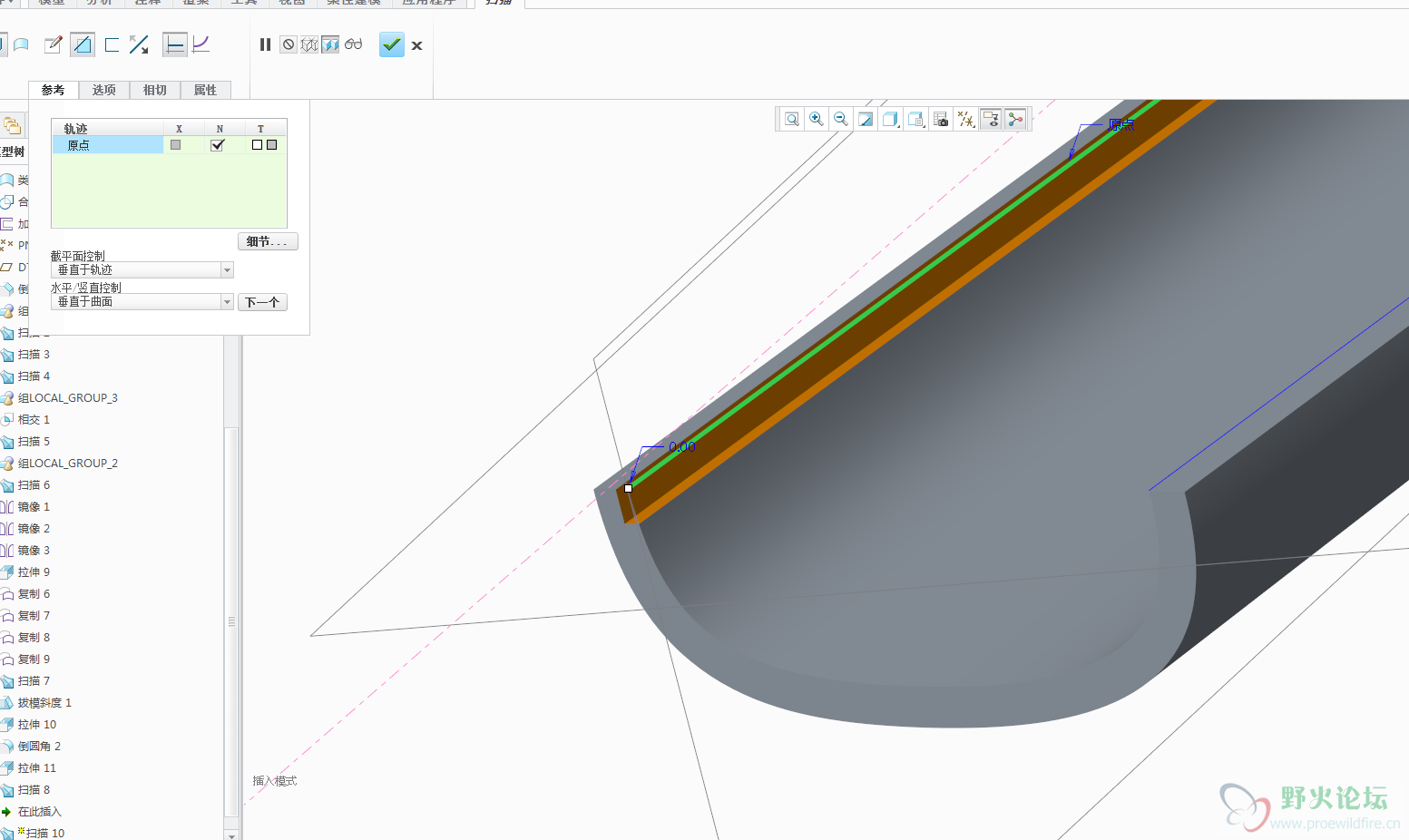Screen dimensions: 1409x840
Task: Click the 细节... button
Action: coord(268,241)
